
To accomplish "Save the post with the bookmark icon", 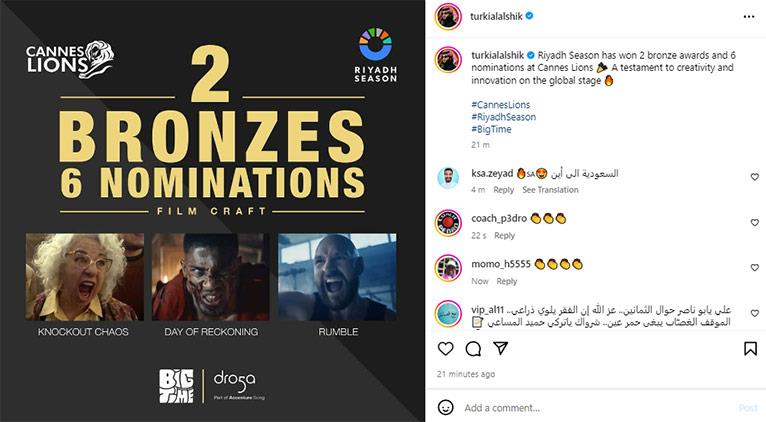I will [750, 348].
